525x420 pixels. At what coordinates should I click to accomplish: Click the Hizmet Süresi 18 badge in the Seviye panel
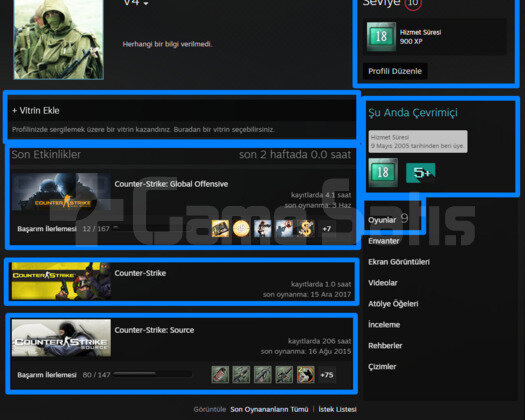[381, 37]
